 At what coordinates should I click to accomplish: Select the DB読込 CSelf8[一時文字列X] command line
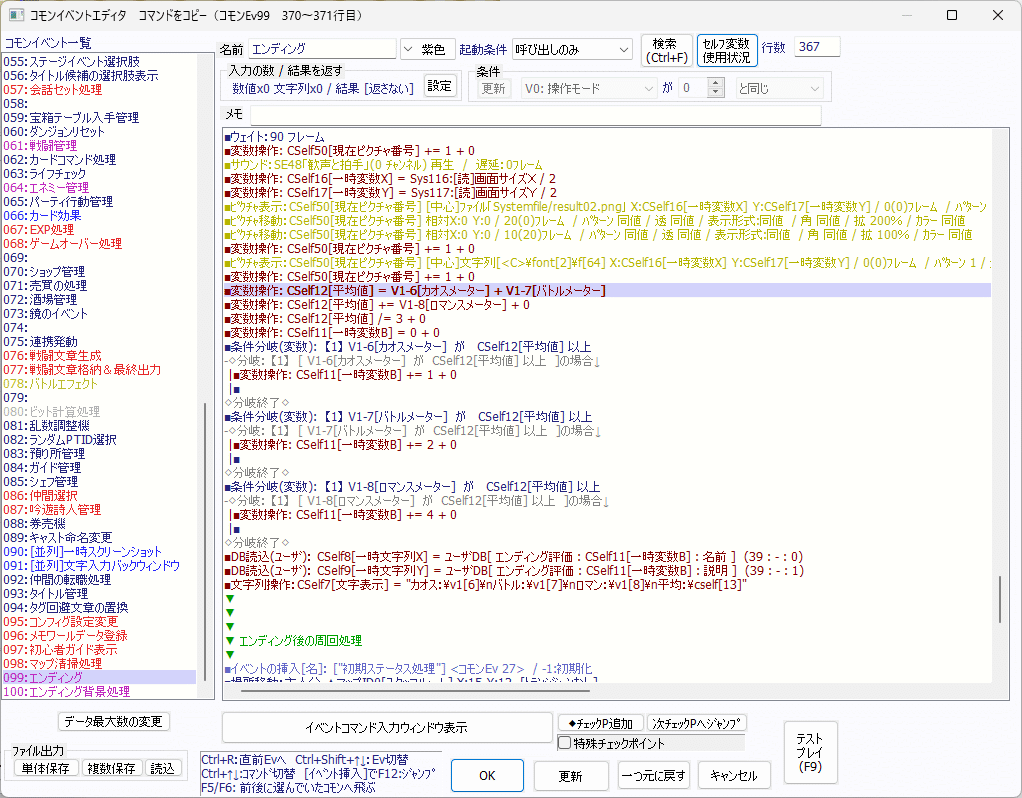click(607, 557)
